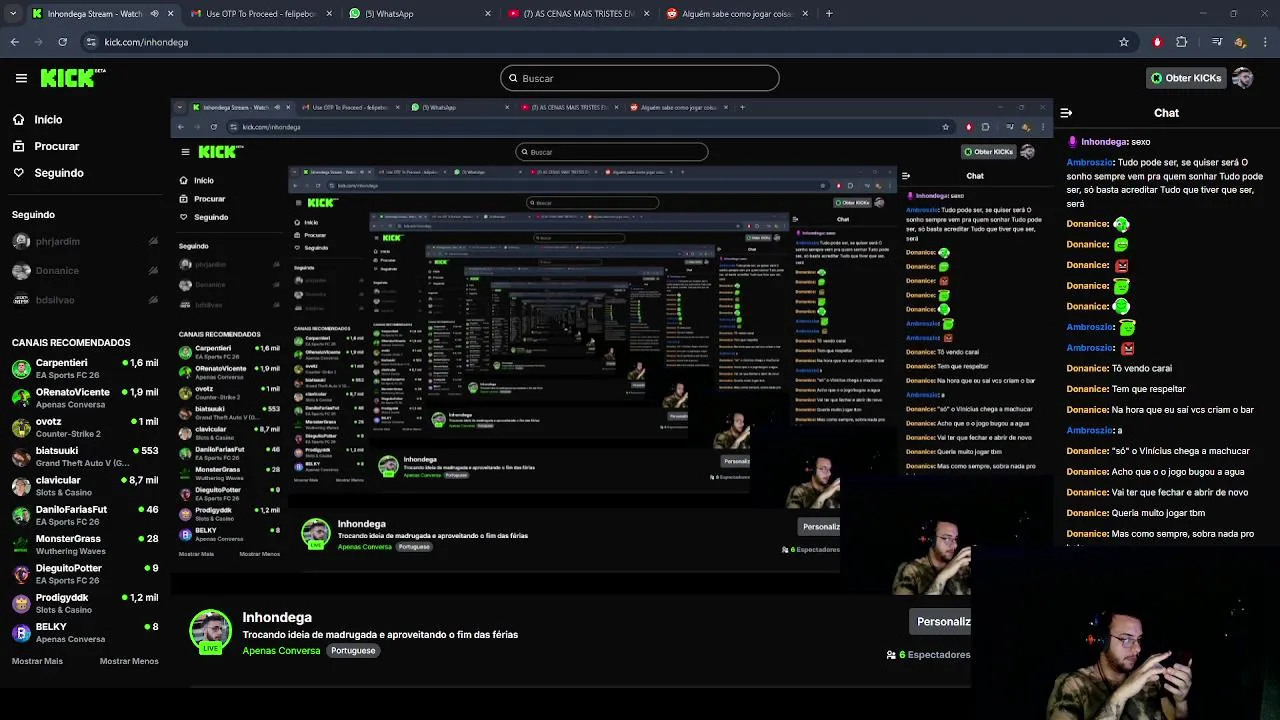Click the Portuguese language tag
This screenshot has height=720, width=1280.
click(x=353, y=651)
